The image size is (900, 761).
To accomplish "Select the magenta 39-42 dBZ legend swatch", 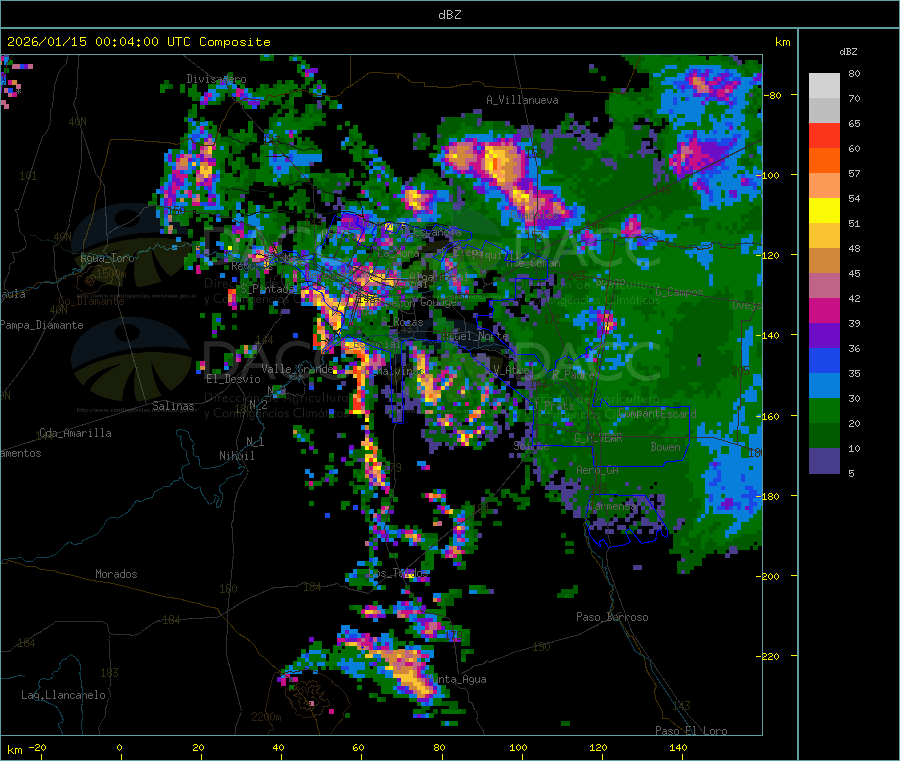I will tap(824, 310).
